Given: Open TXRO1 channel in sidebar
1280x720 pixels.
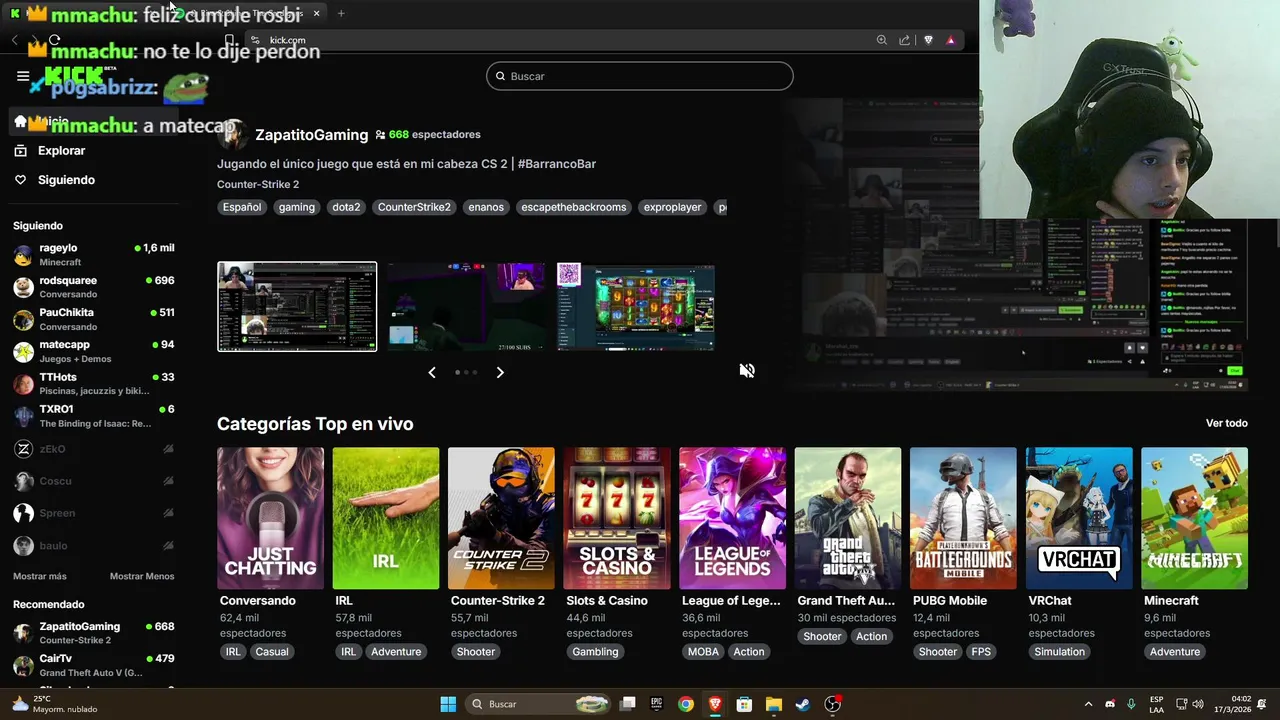Looking at the screenshot, I should coord(94,415).
